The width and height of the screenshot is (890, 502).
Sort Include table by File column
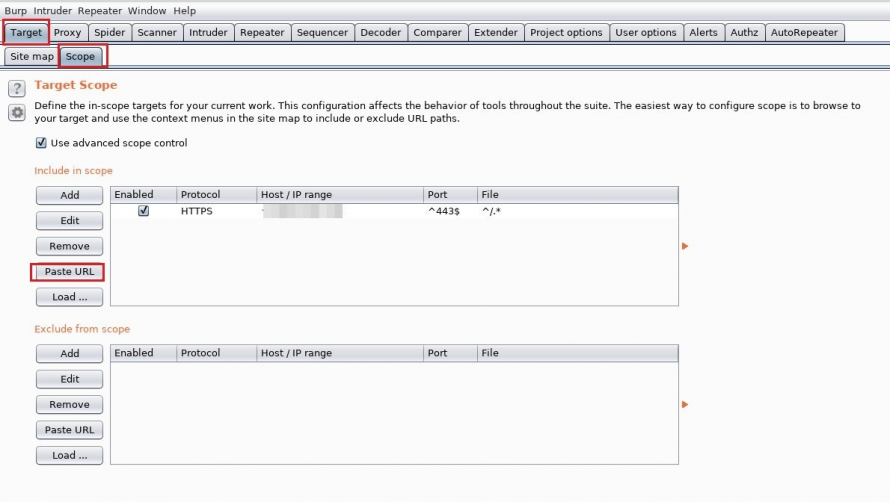pos(577,195)
